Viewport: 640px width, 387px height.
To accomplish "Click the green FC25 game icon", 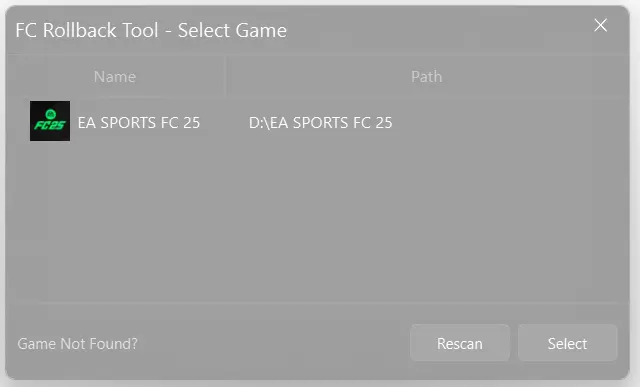I will [x=50, y=121].
